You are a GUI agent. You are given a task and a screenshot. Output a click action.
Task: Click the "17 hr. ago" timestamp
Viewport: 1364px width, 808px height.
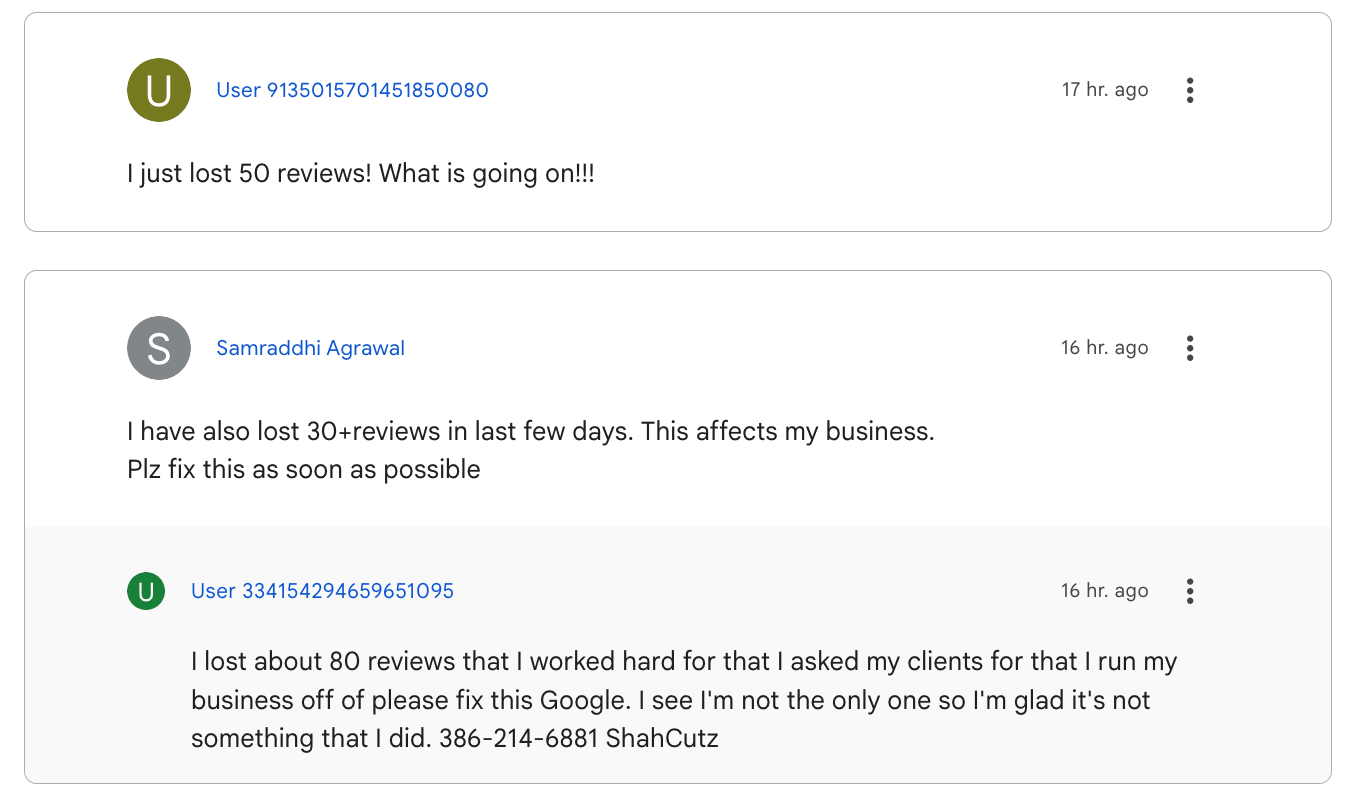1105,90
